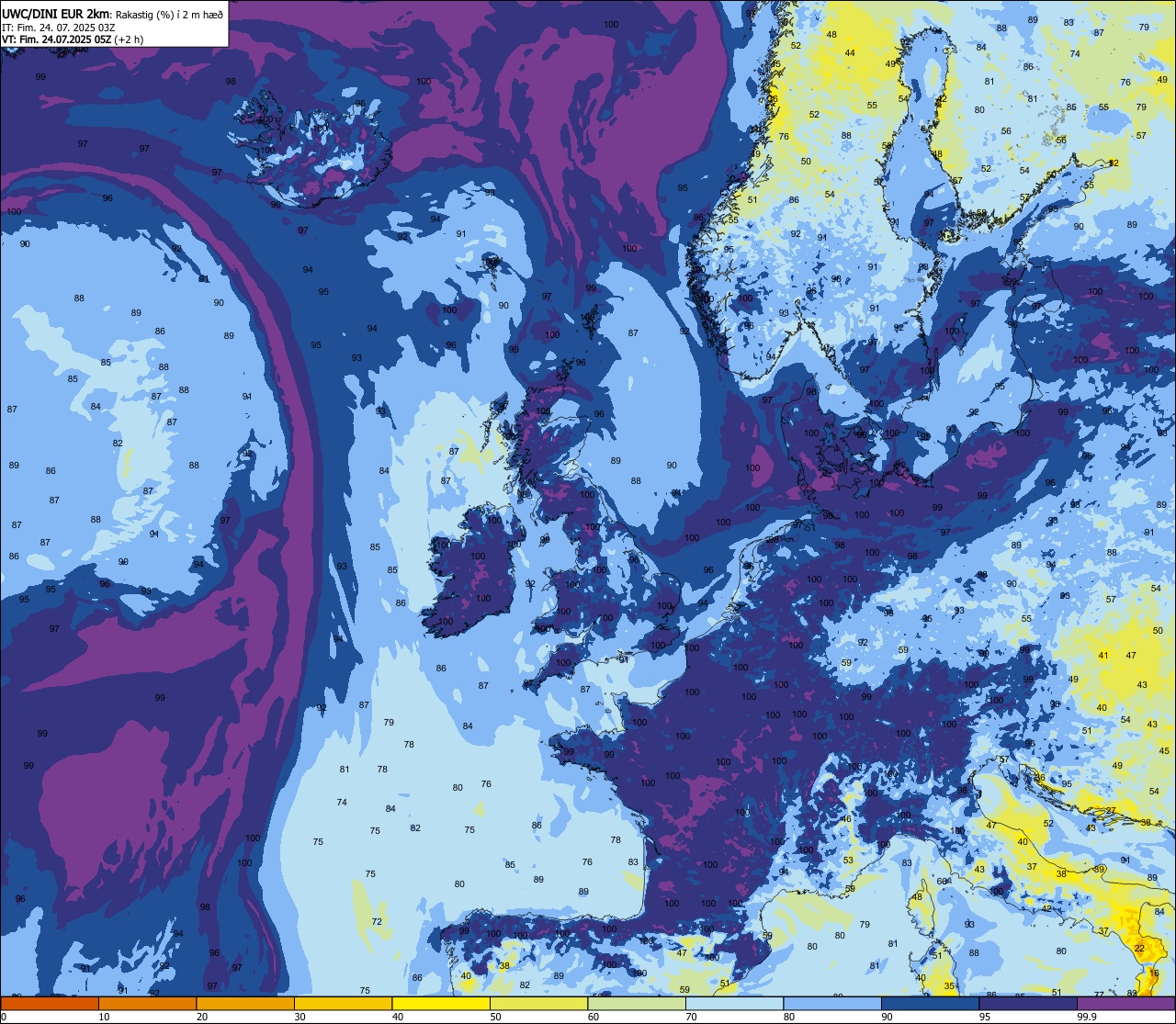The width and height of the screenshot is (1176, 1024).
Task: Click the "99.9" legend tick label
Action: tap(1088, 1017)
